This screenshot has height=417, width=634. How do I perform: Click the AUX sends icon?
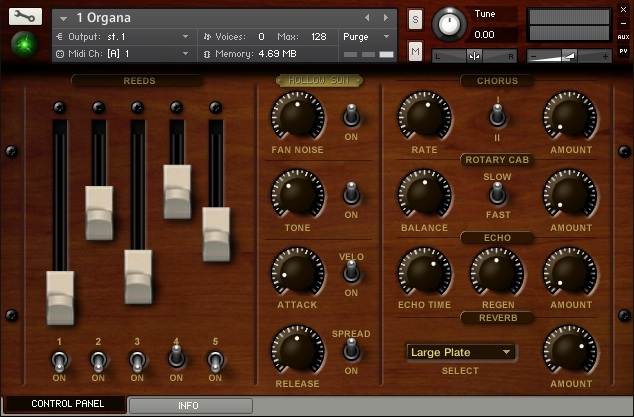pyautogui.click(x=623, y=37)
